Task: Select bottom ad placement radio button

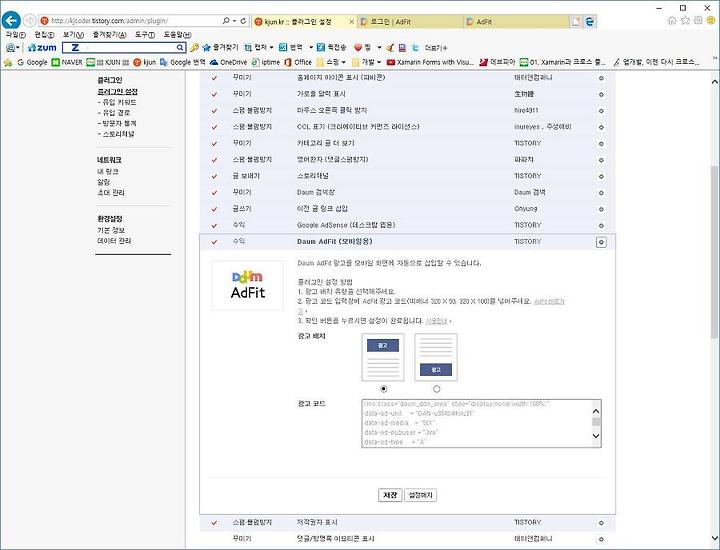Action: tap(436, 389)
